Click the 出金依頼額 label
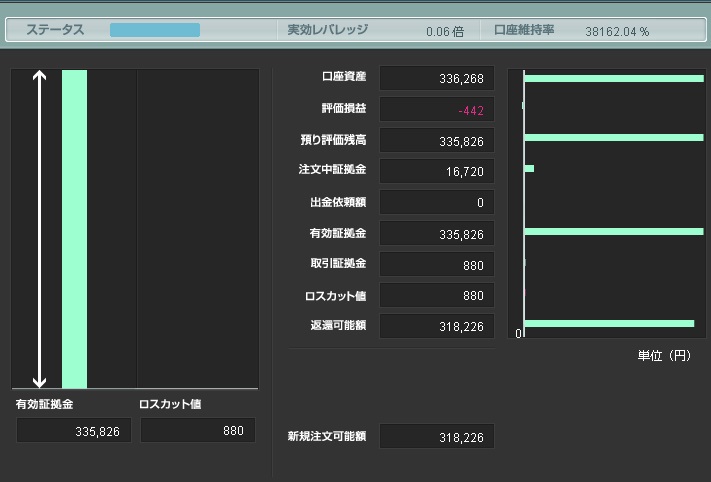This screenshot has width=711, height=482. (338, 202)
